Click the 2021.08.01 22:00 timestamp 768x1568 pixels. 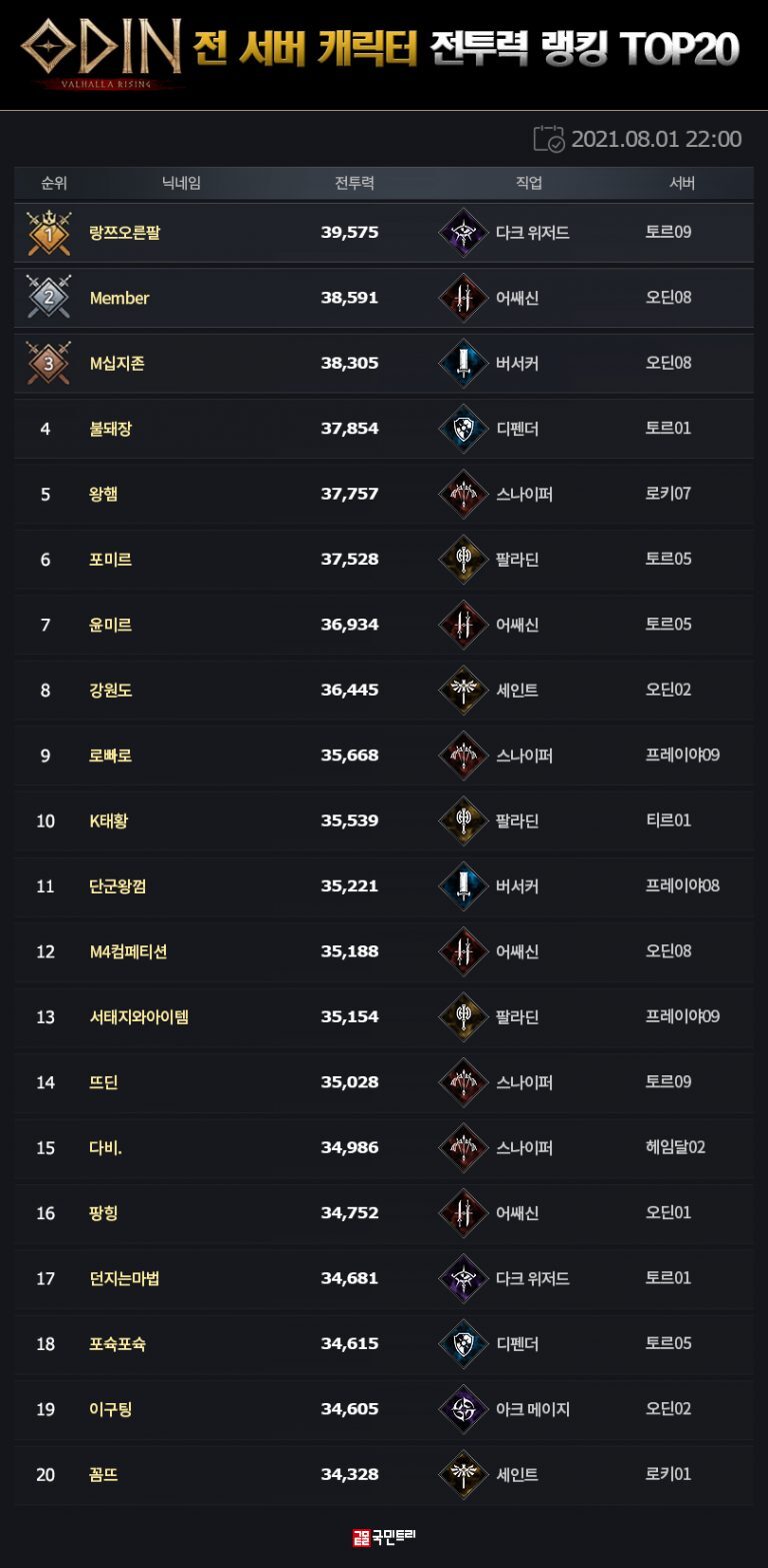[x=656, y=139]
